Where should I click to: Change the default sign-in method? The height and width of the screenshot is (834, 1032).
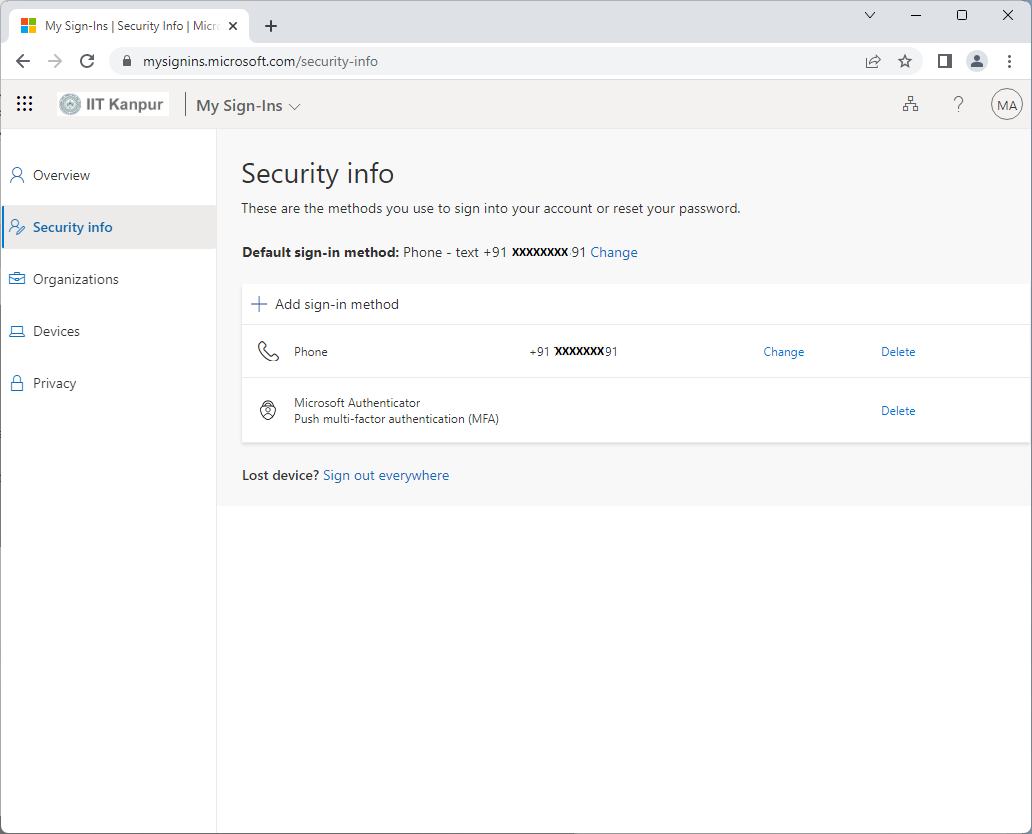[x=613, y=252]
